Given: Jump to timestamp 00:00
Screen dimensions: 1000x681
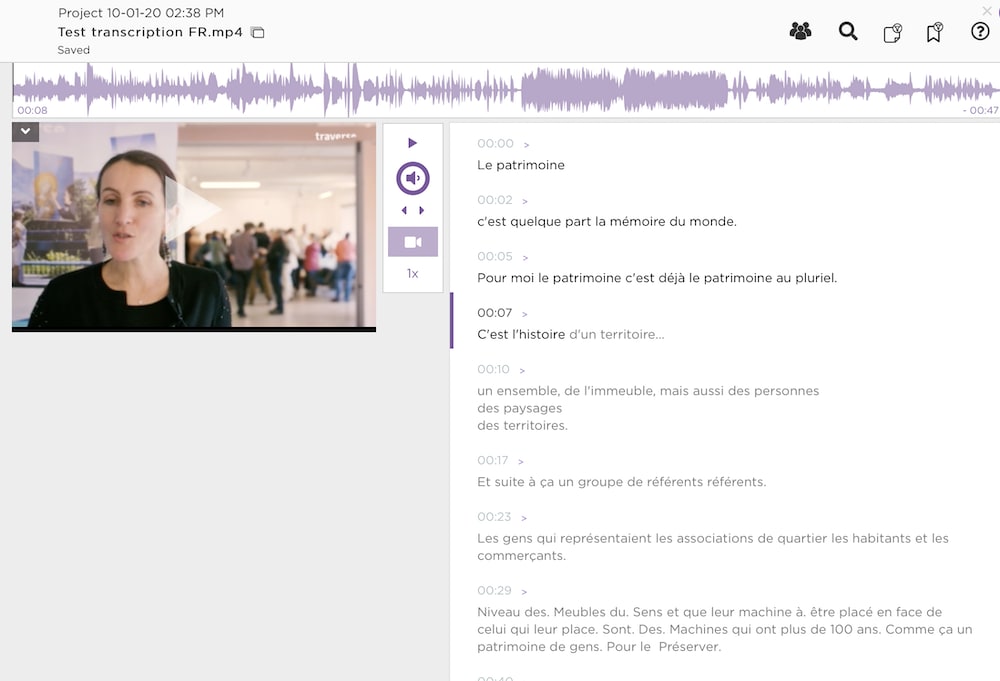Looking at the screenshot, I should coord(495,143).
